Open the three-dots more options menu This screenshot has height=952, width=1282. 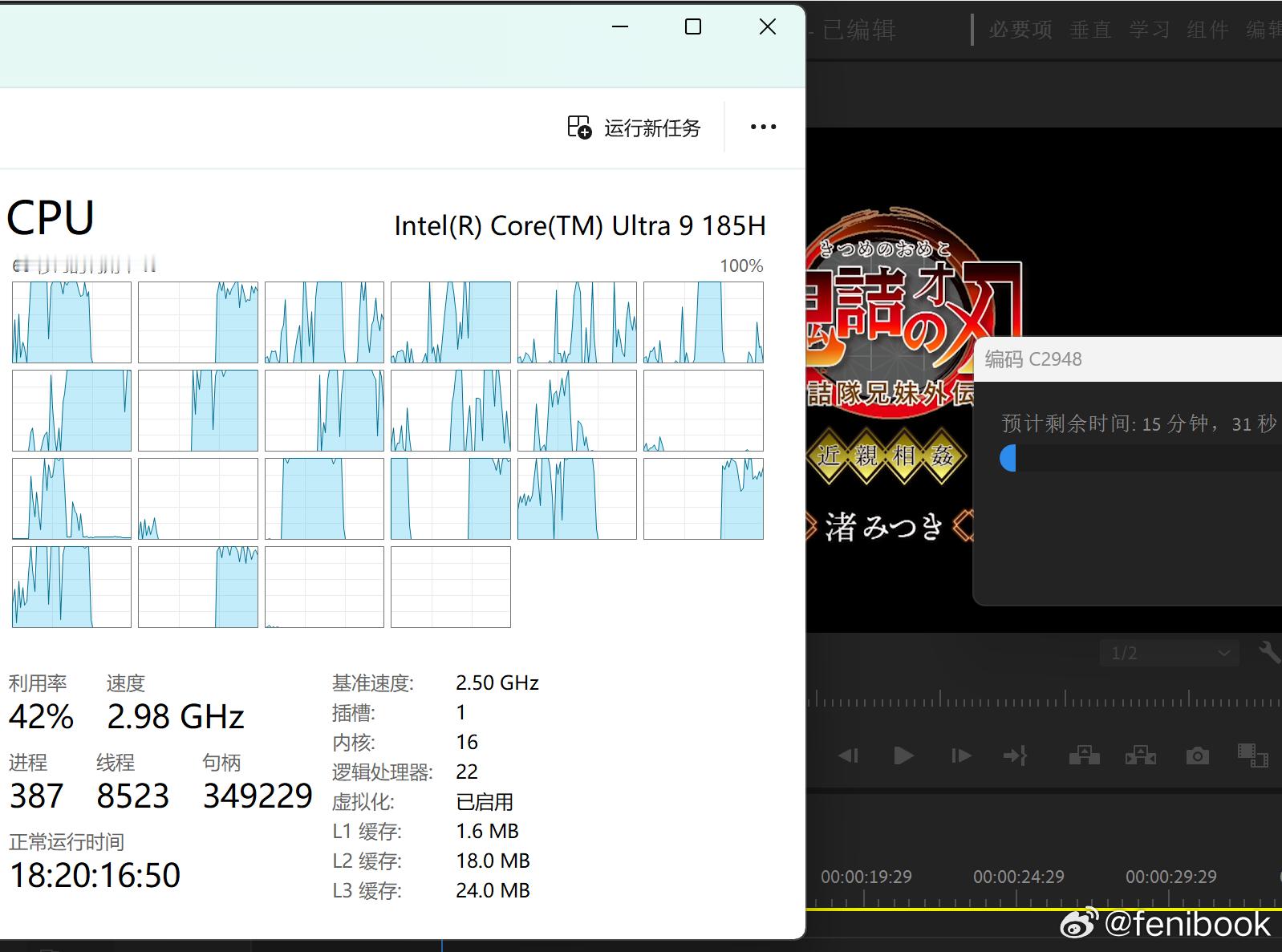pyautogui.click(x=763, y=127)
